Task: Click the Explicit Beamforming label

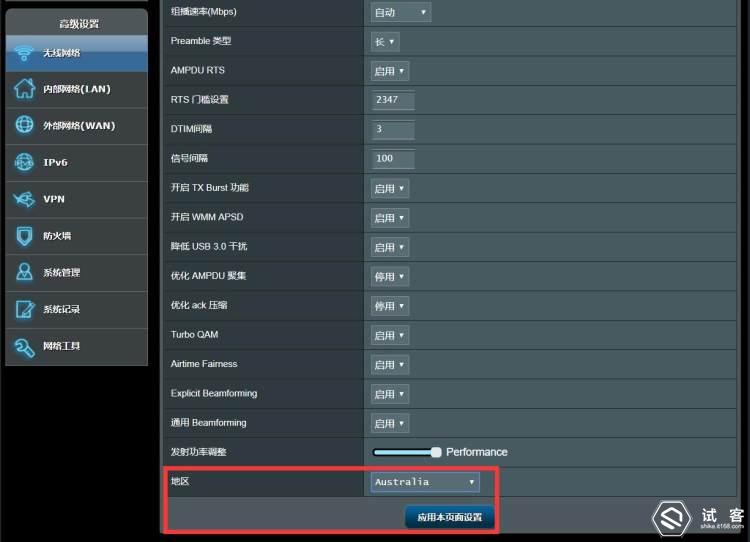Action: pyautogui.click(x=214, y=393)
